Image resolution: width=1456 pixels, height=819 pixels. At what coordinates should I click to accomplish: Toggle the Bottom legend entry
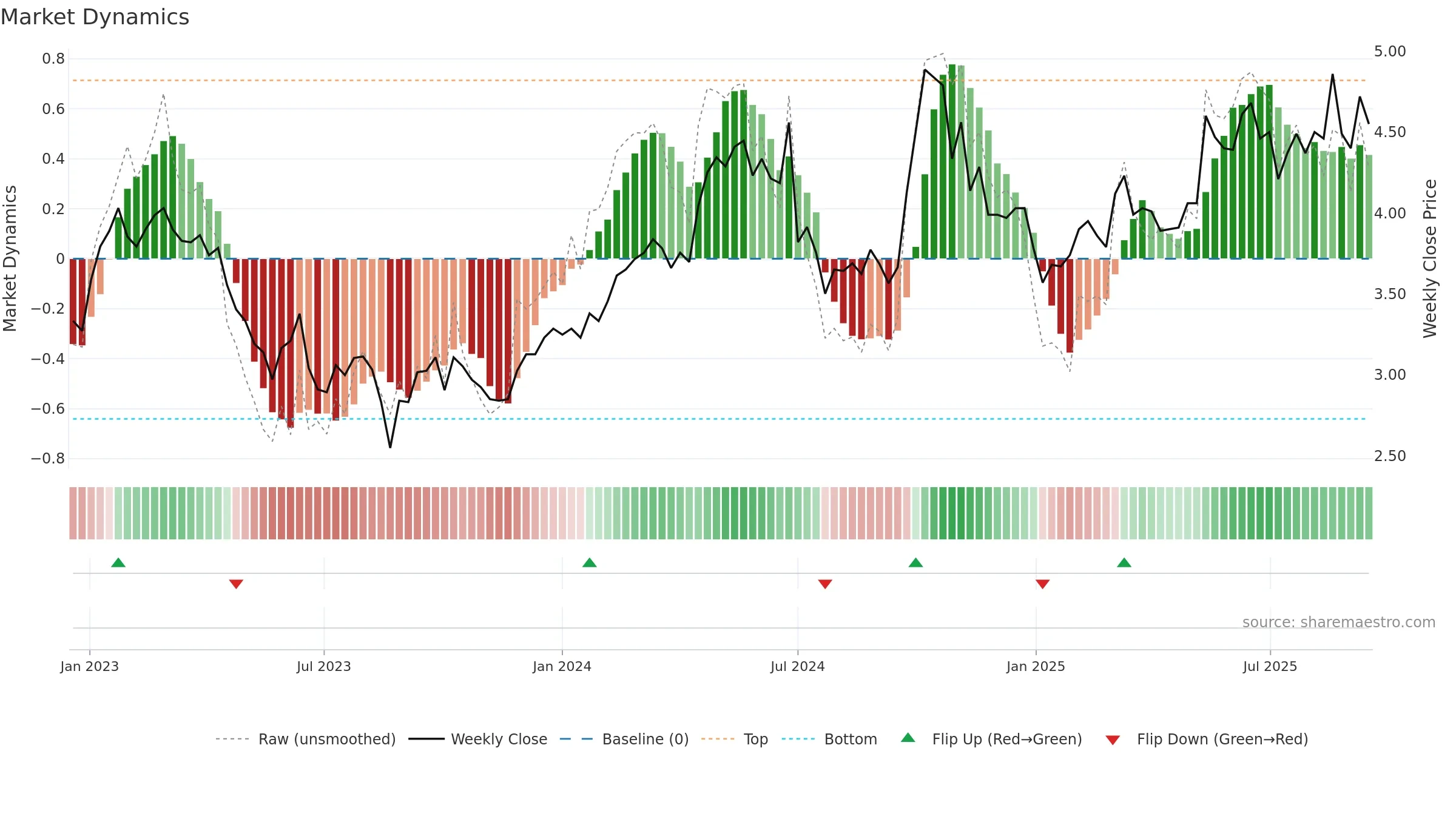829,739
